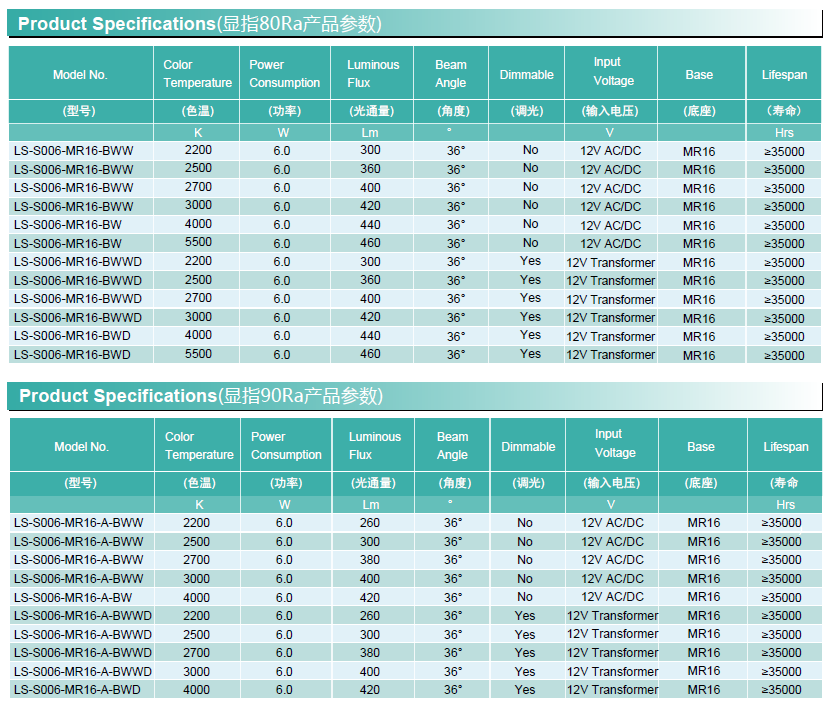Select the 5500 value in LS-S006-MR16-BW row
This screenshot has width=828, height=703.
point(198,243)
